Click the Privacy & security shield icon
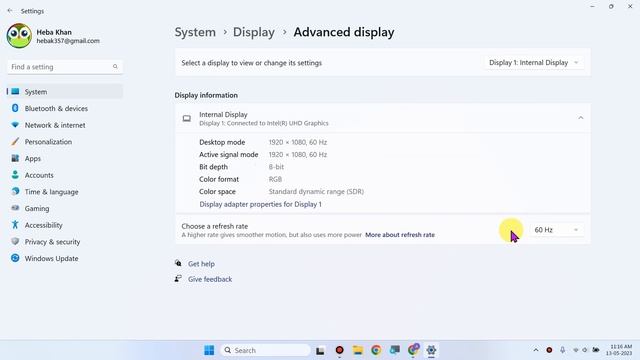This screenshot has width=640, height=360. coord(15,242)
